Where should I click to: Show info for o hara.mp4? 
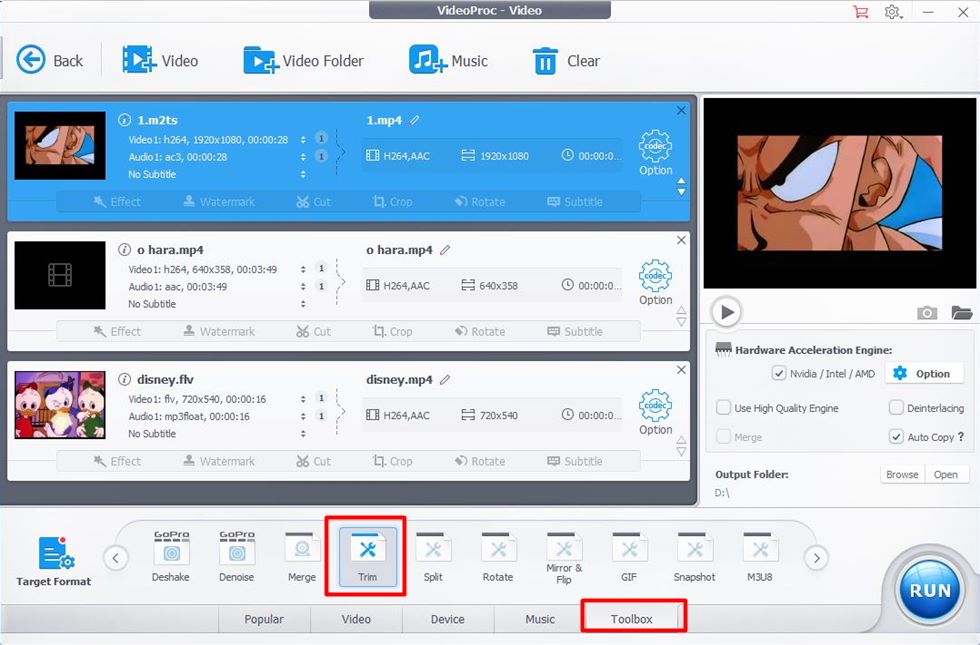124,250
